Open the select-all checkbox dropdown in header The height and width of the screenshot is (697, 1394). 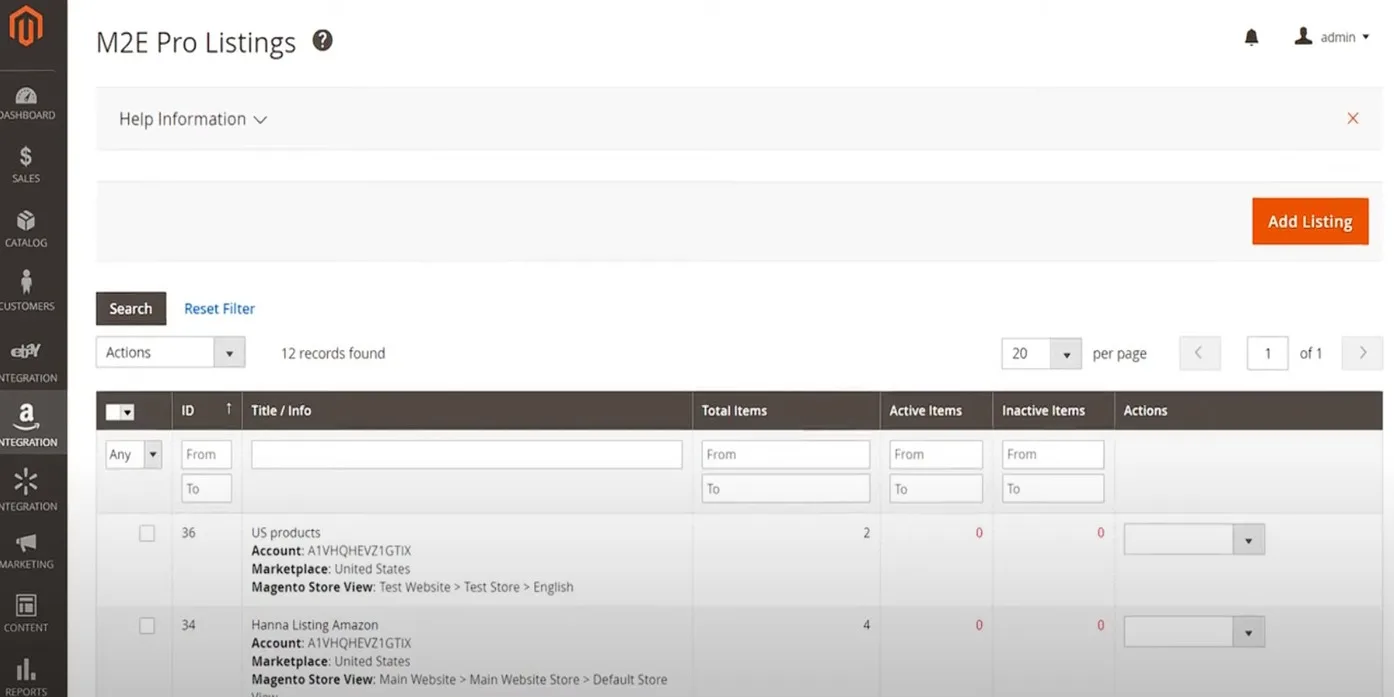120,411
